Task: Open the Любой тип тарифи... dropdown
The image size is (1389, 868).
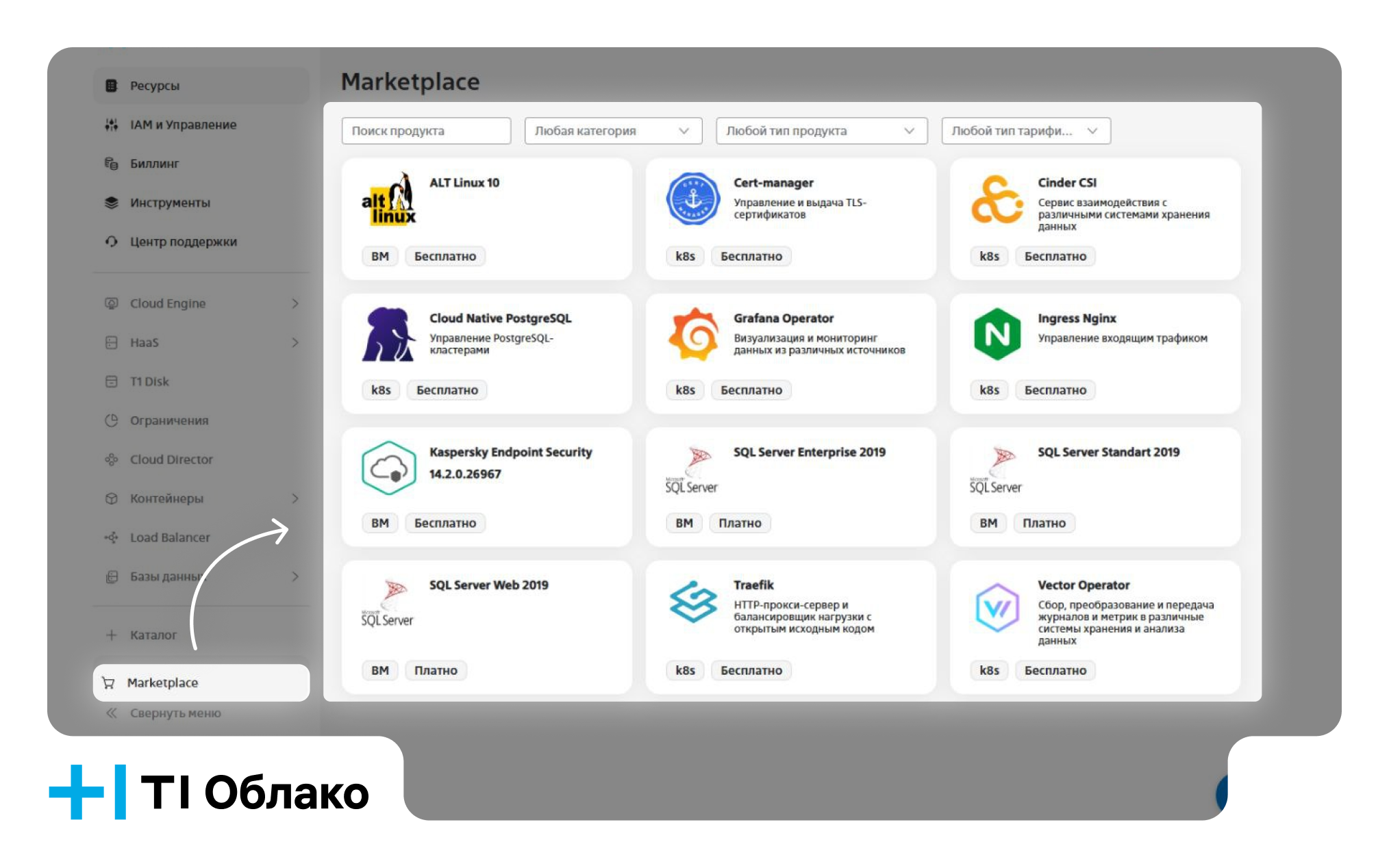Action: tap(1026, 131)
